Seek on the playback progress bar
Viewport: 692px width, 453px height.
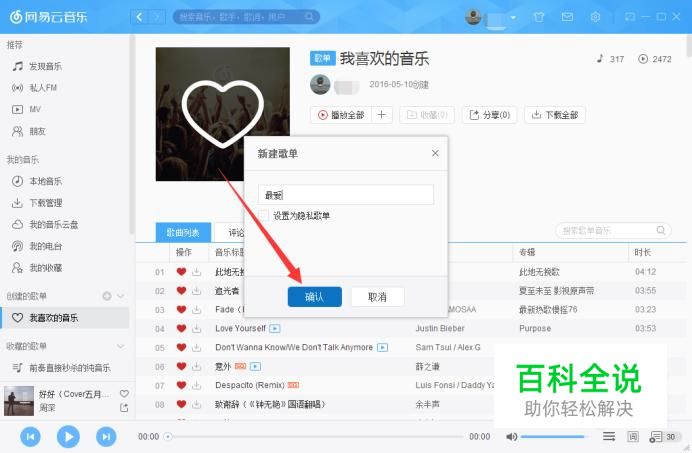[314, 437]
